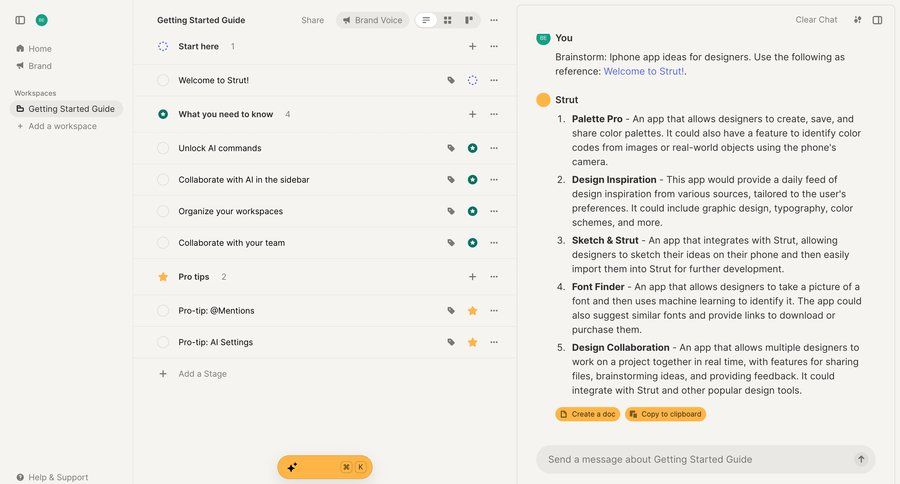Open Unlock AI commands row options
Viewport: 900px width, 484px height.
[494, 148]
